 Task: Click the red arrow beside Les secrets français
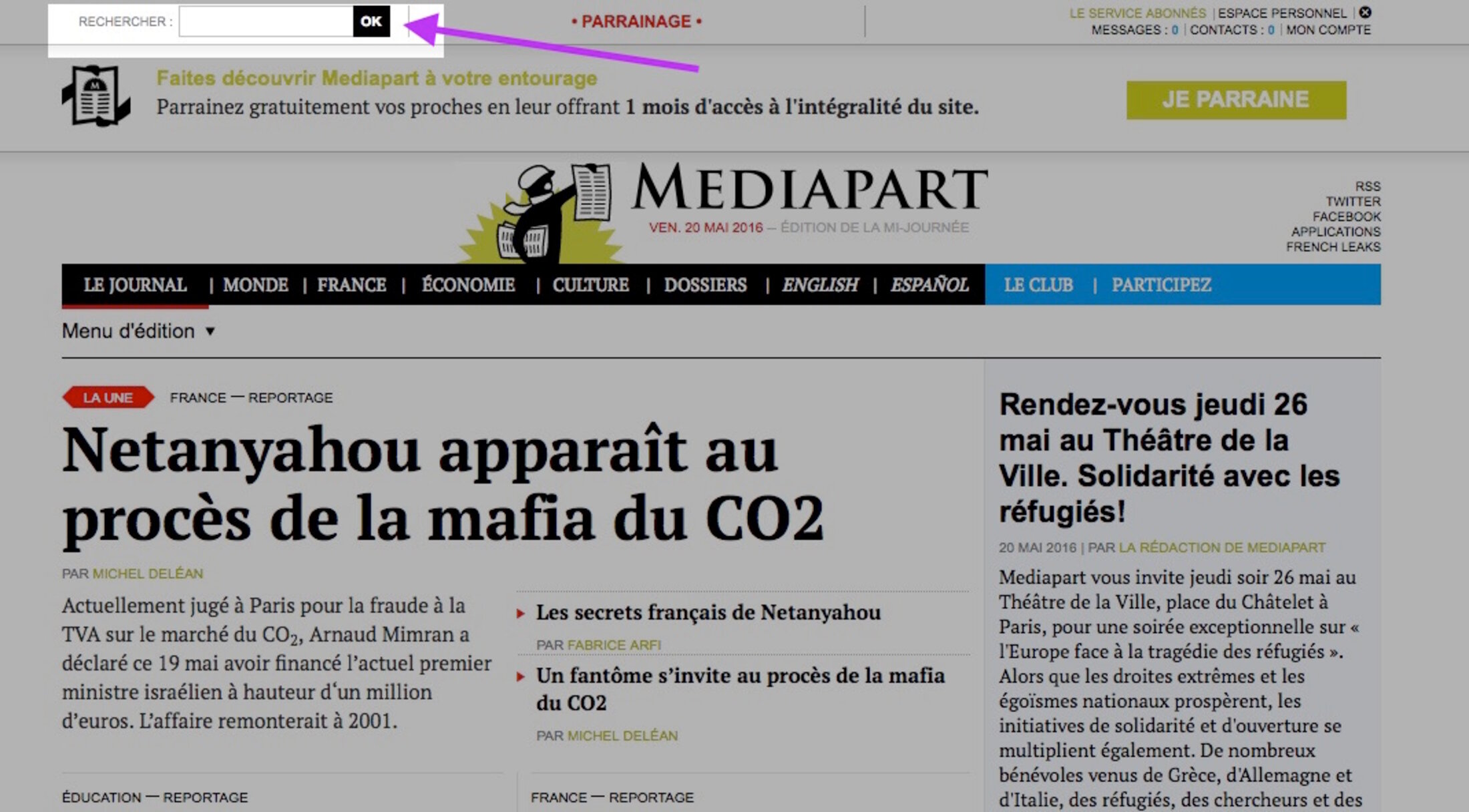point(520,613)
